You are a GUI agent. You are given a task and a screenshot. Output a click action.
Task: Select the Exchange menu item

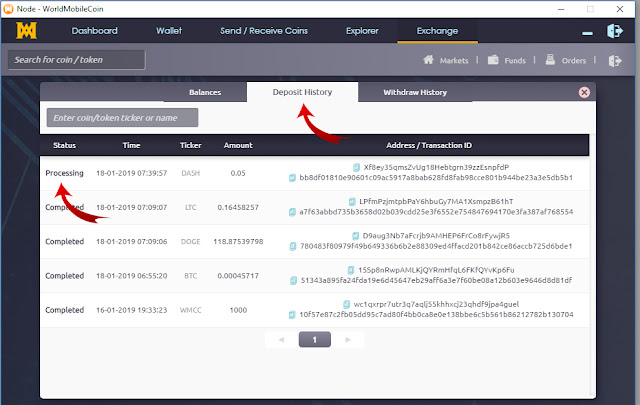tap(437, 31)
